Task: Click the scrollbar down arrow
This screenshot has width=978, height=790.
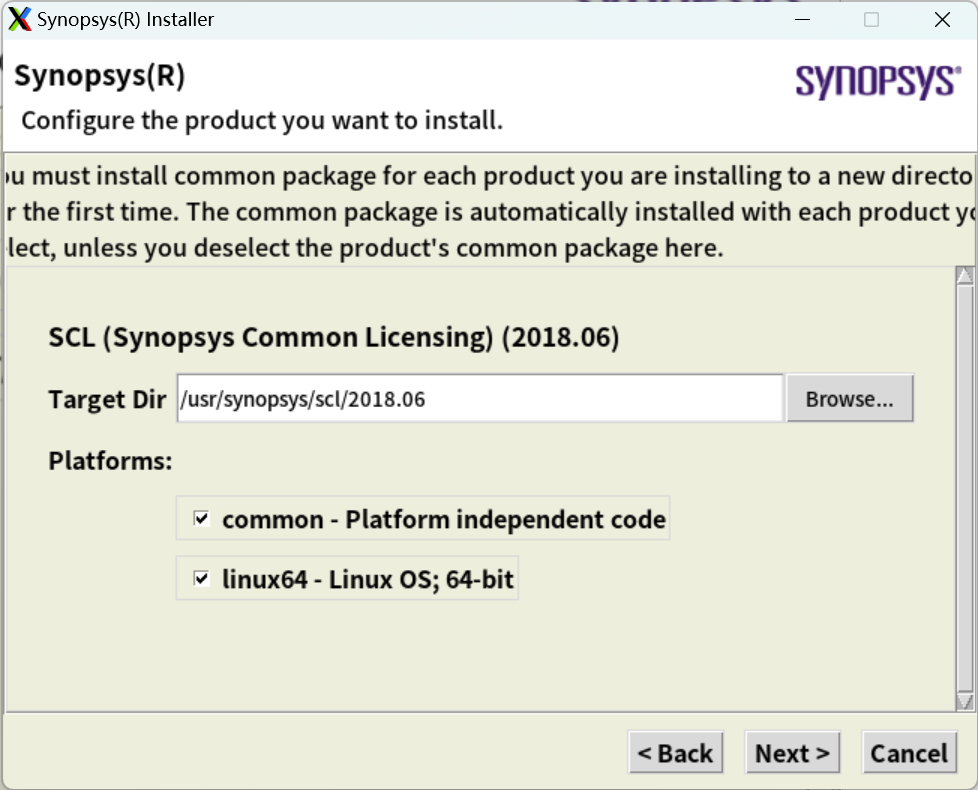Action: [965, 701]
